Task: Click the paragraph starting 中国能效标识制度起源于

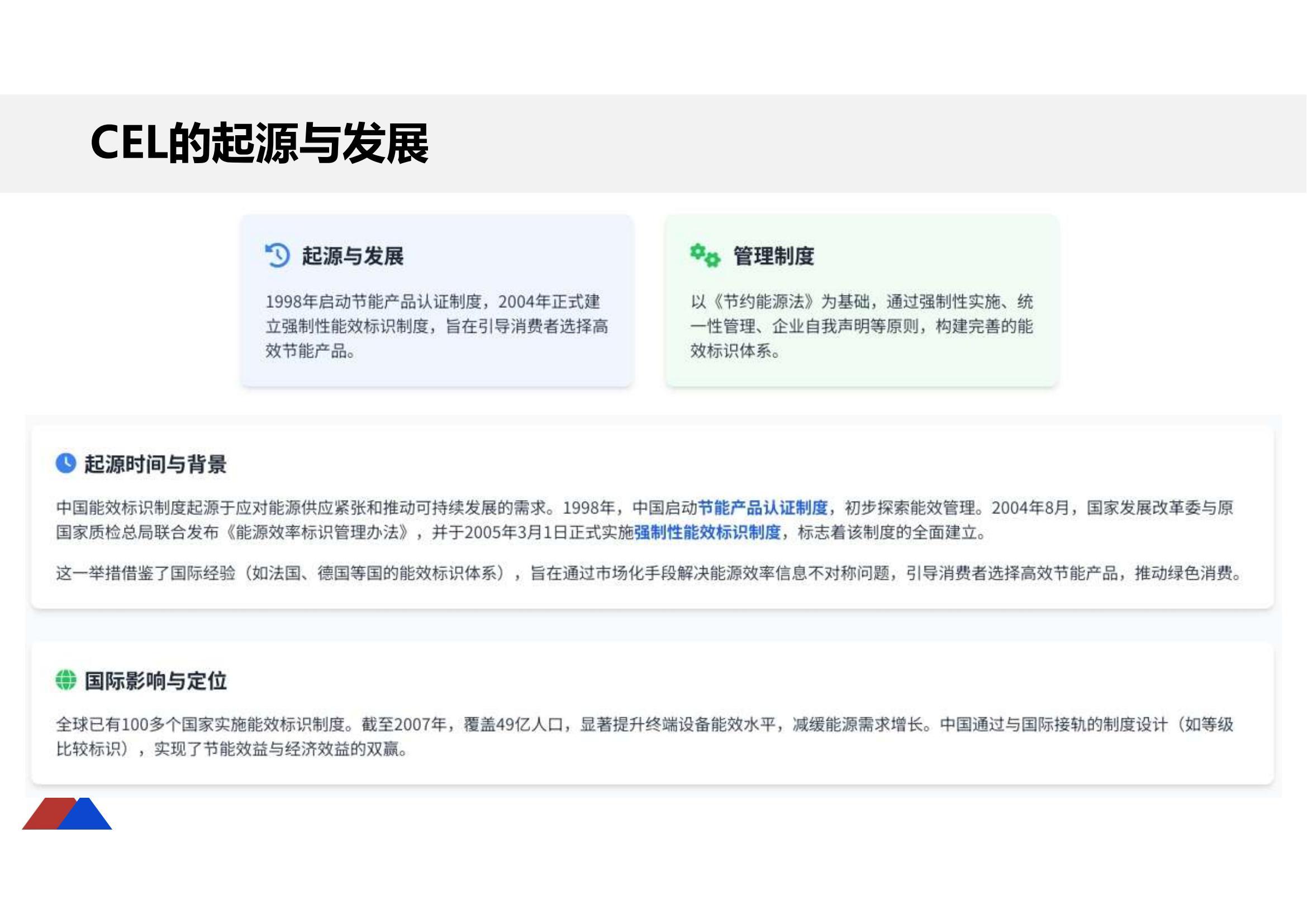Action: click(x=644, y=520)
